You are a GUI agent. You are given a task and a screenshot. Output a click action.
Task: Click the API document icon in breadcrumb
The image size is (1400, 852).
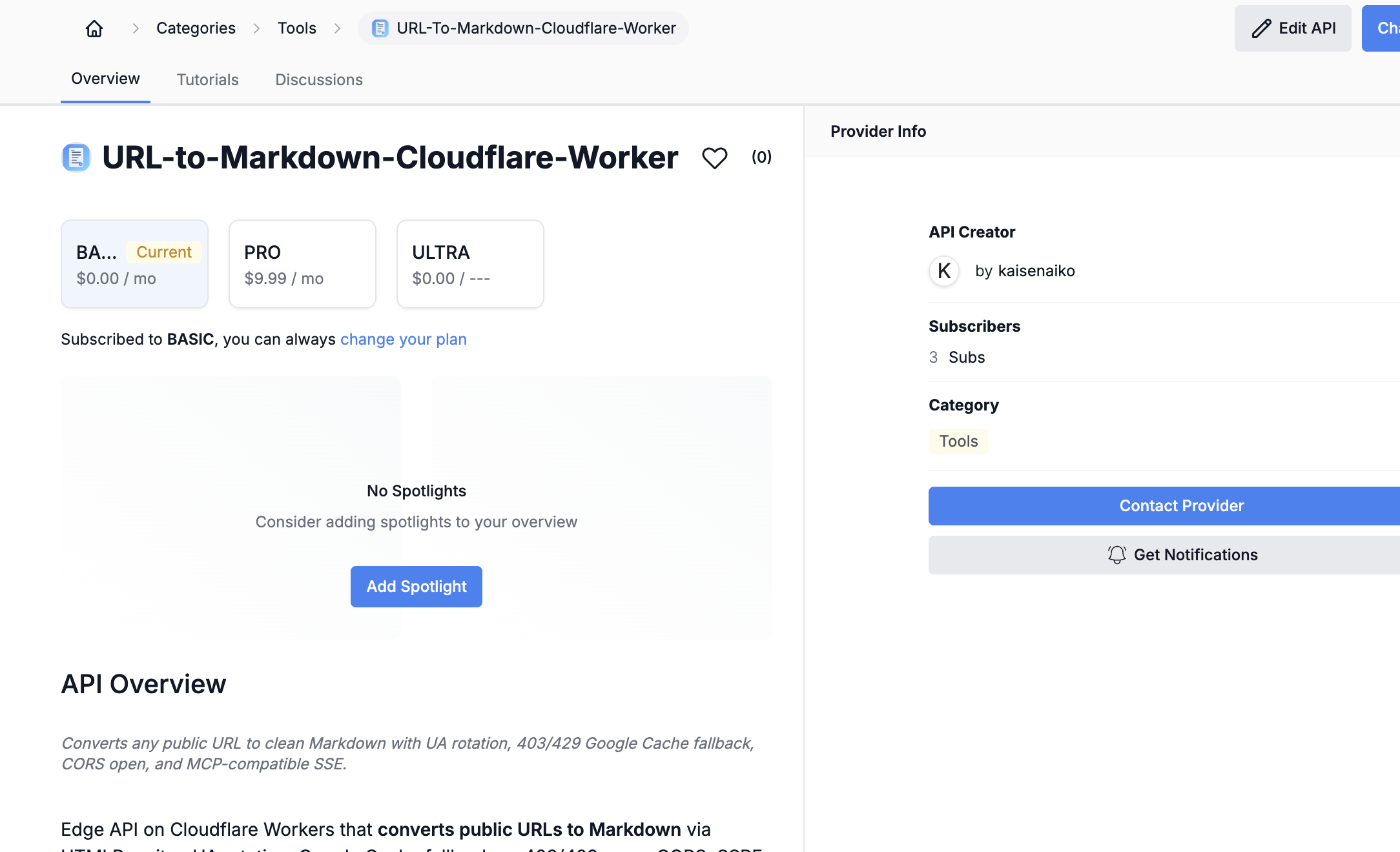point(380,28)
